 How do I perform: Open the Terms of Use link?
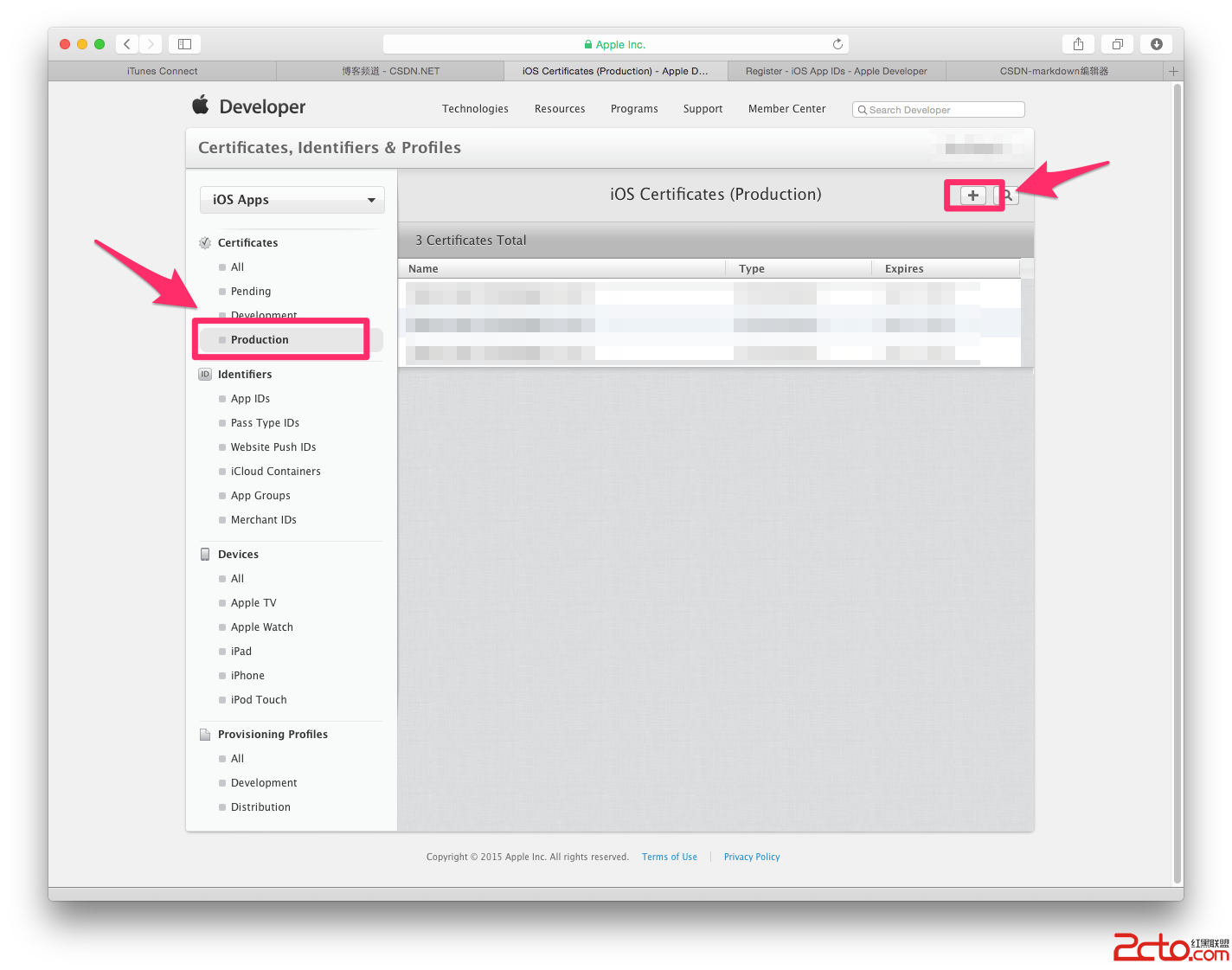670,858
